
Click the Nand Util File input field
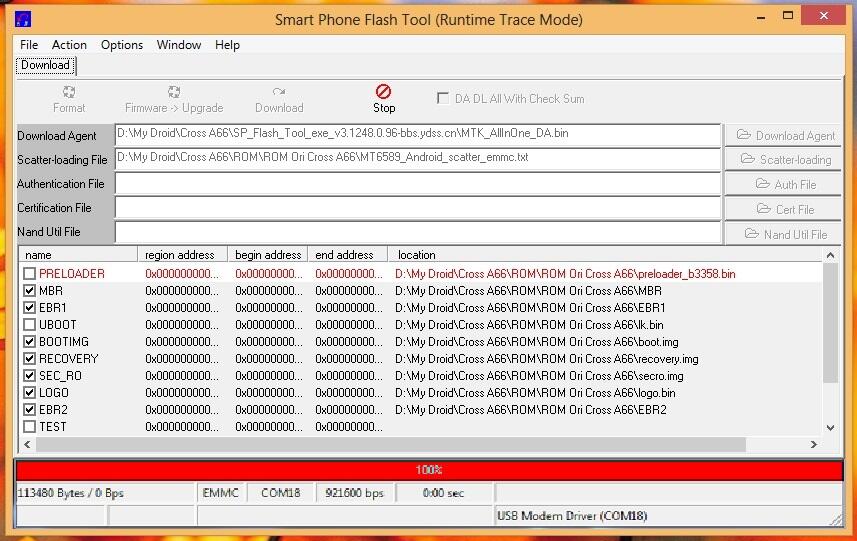(418, 232)
